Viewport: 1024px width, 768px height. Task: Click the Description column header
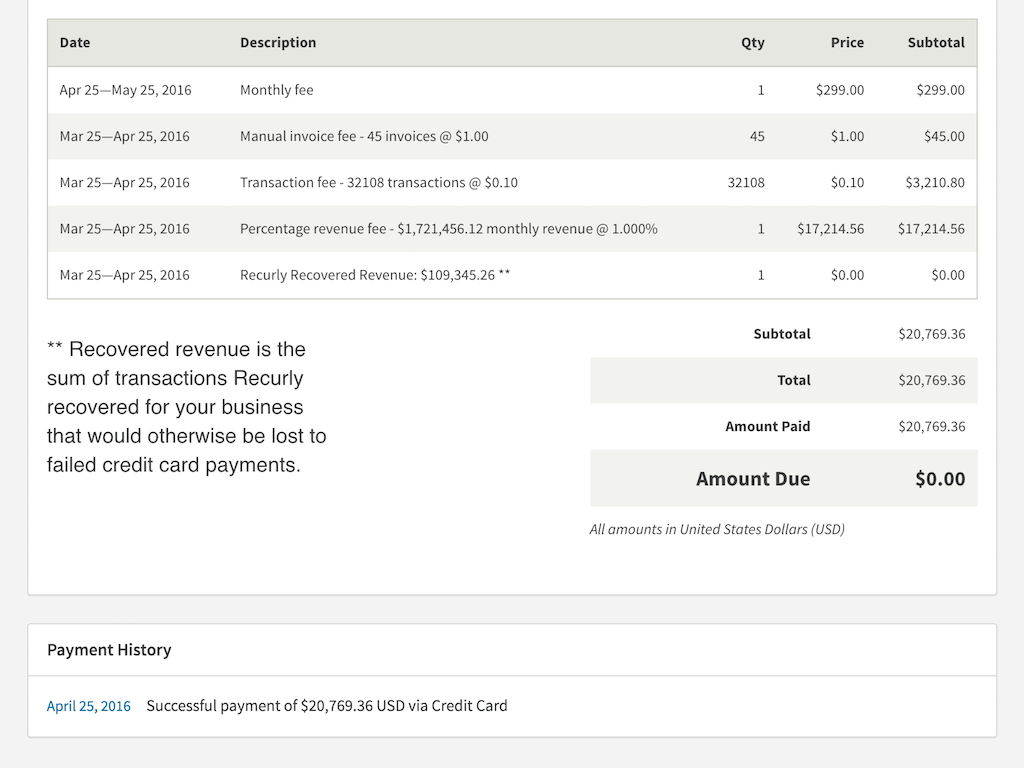(x=278, y=42)
